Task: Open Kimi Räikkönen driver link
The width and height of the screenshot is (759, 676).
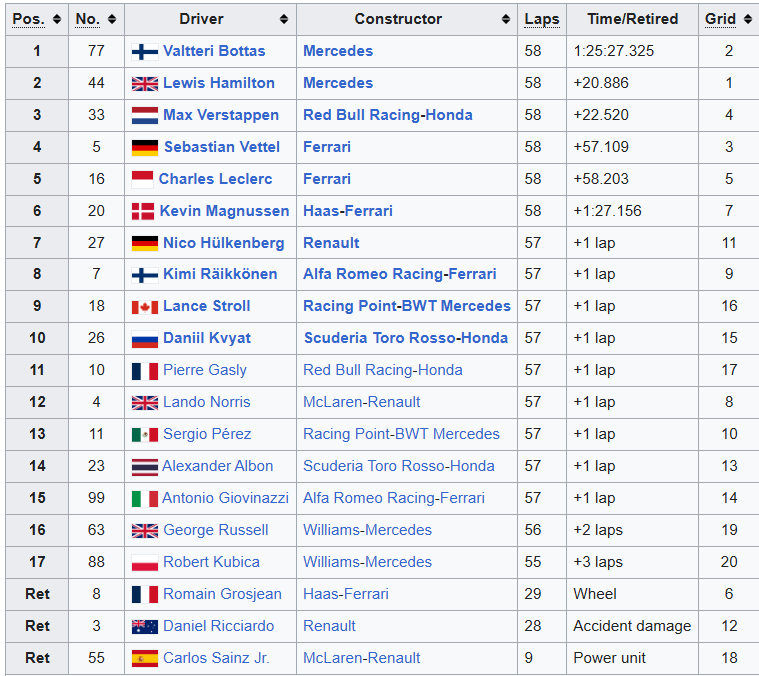Action: pyautogui.click(x=220, y=274)
